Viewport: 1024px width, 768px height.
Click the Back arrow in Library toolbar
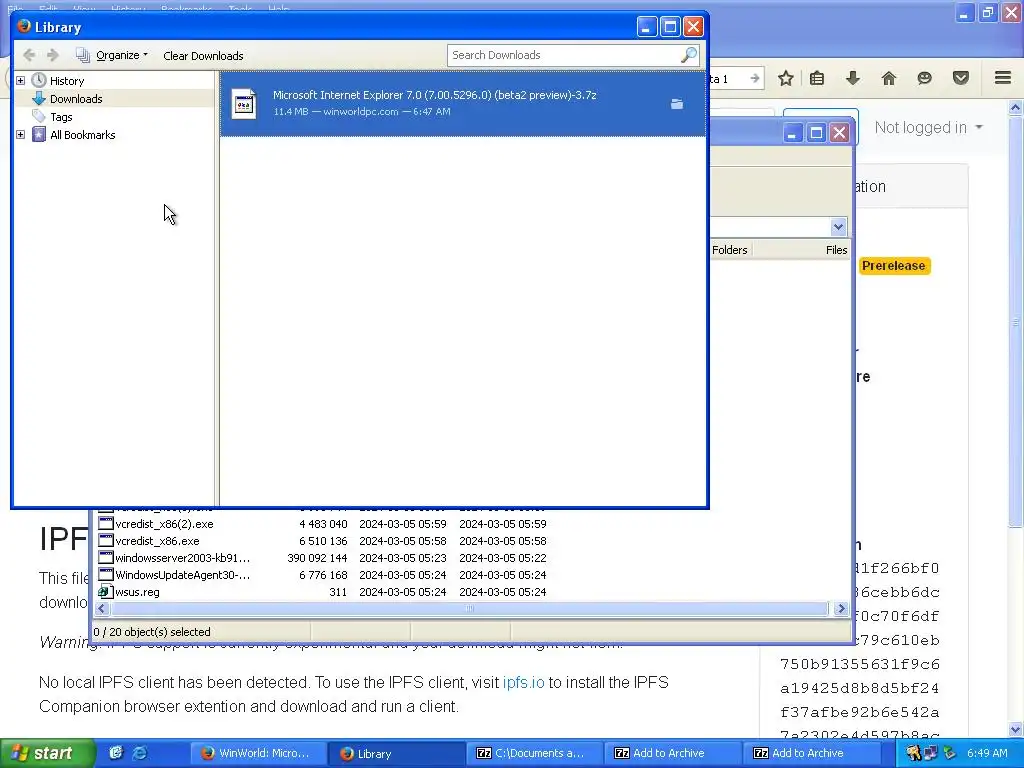29,56
